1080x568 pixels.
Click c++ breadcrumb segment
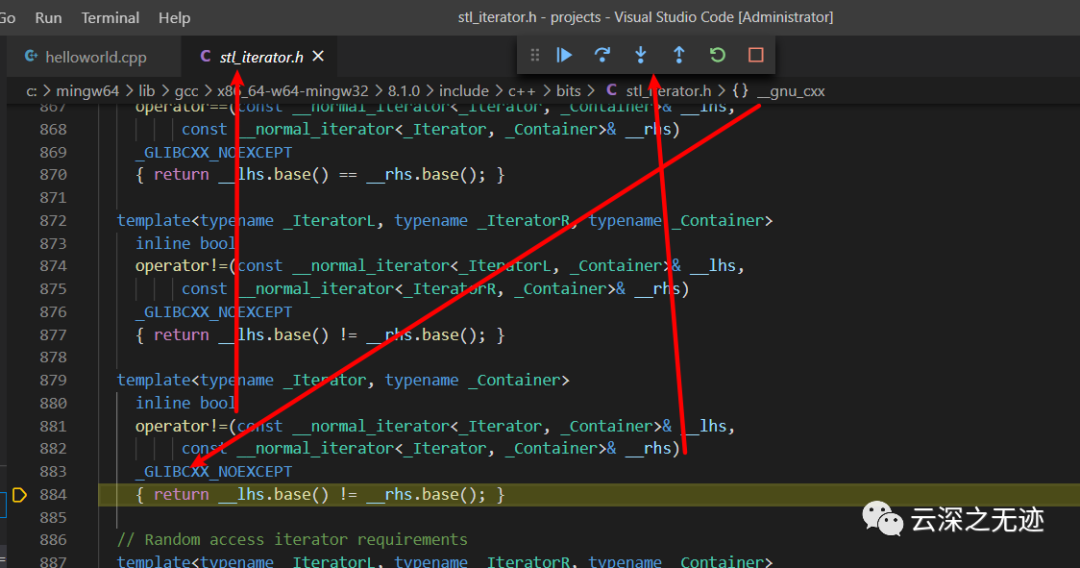tap(521, 91)
